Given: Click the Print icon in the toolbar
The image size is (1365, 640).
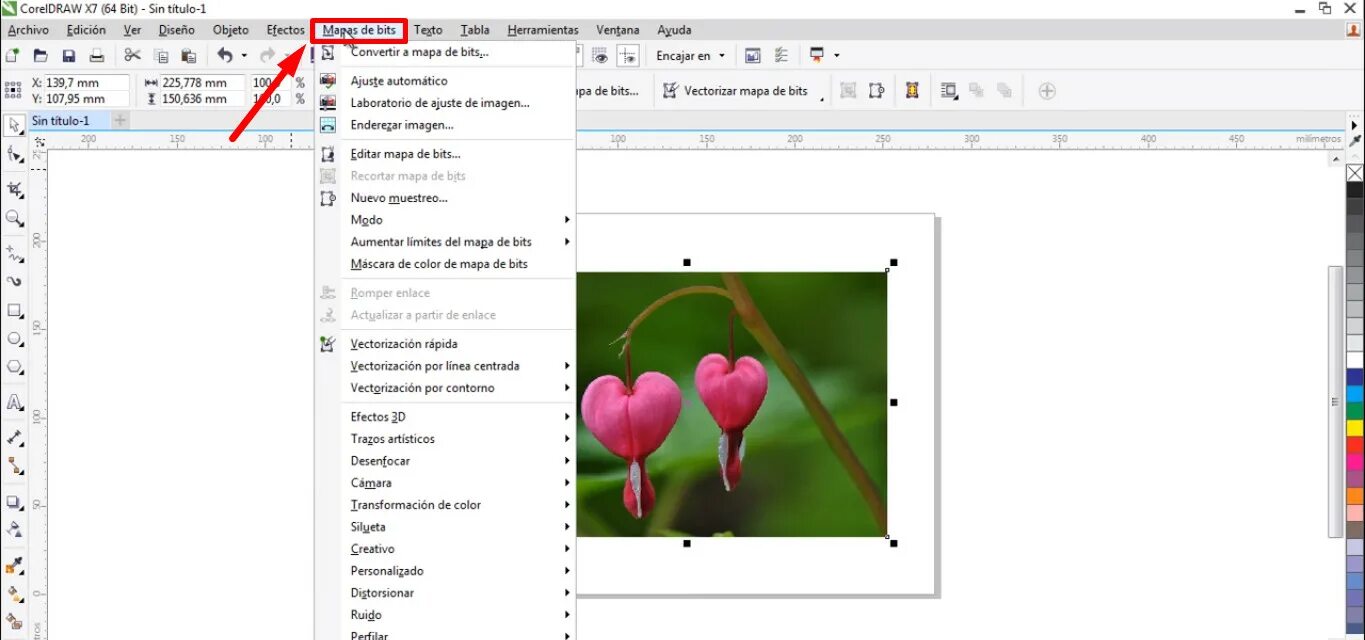Looking at the screenshot, I should pyautogui.click(x=97, y=56).
